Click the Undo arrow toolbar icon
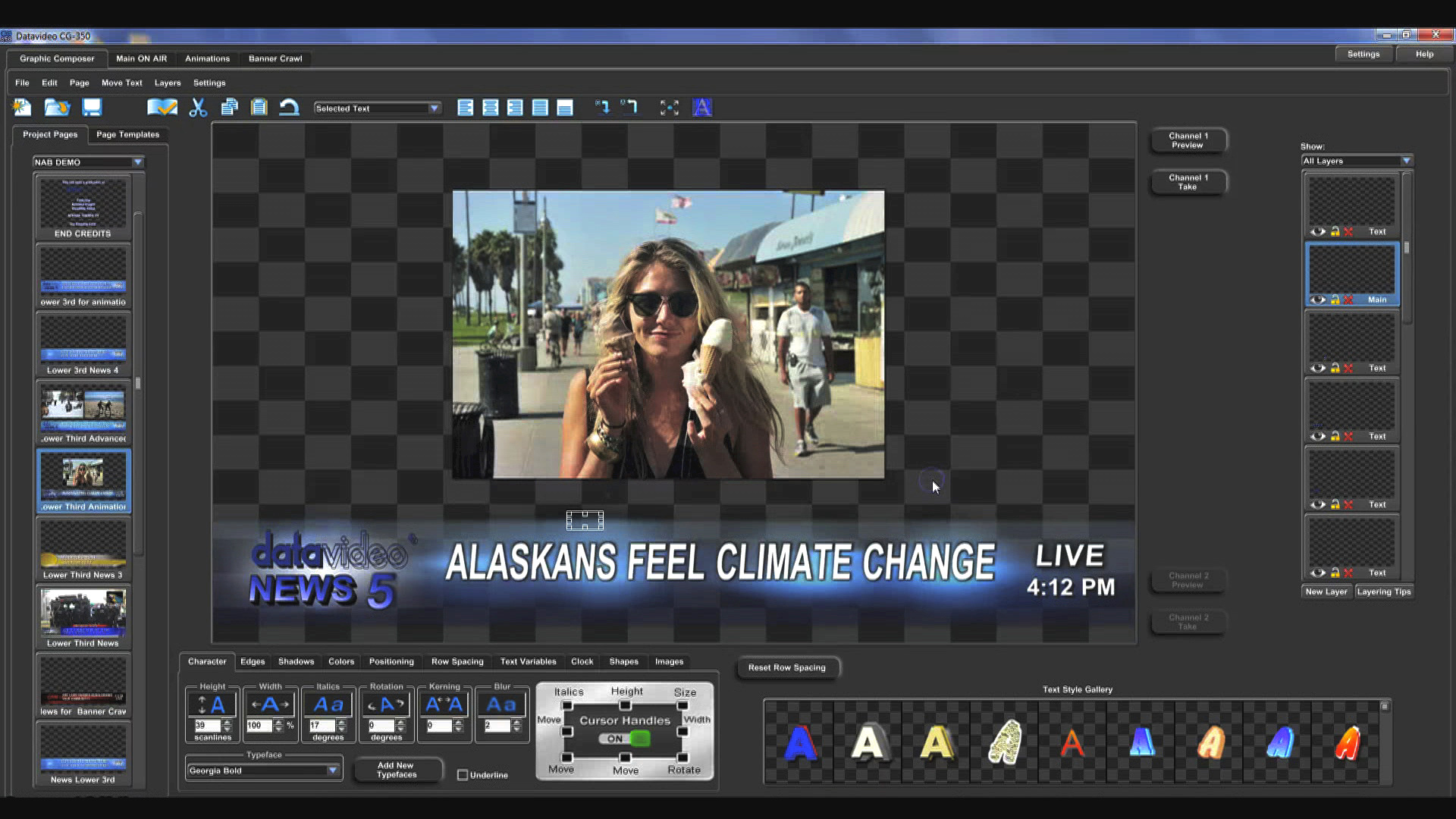This screenshot has width=1456, height=819. click(x=289, y=108)
